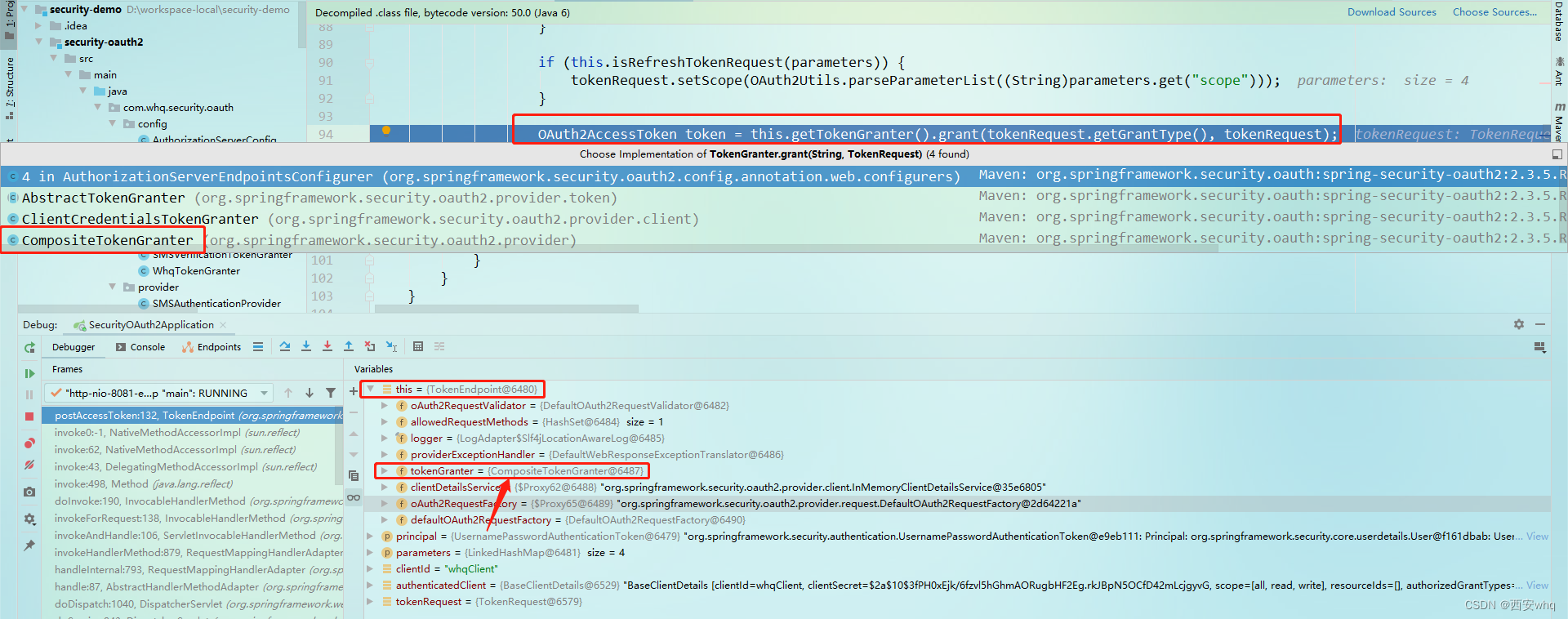Expand tokenRequest variable node
The width and height of the screenshot is (1568, 619).
tap(370, 602)
